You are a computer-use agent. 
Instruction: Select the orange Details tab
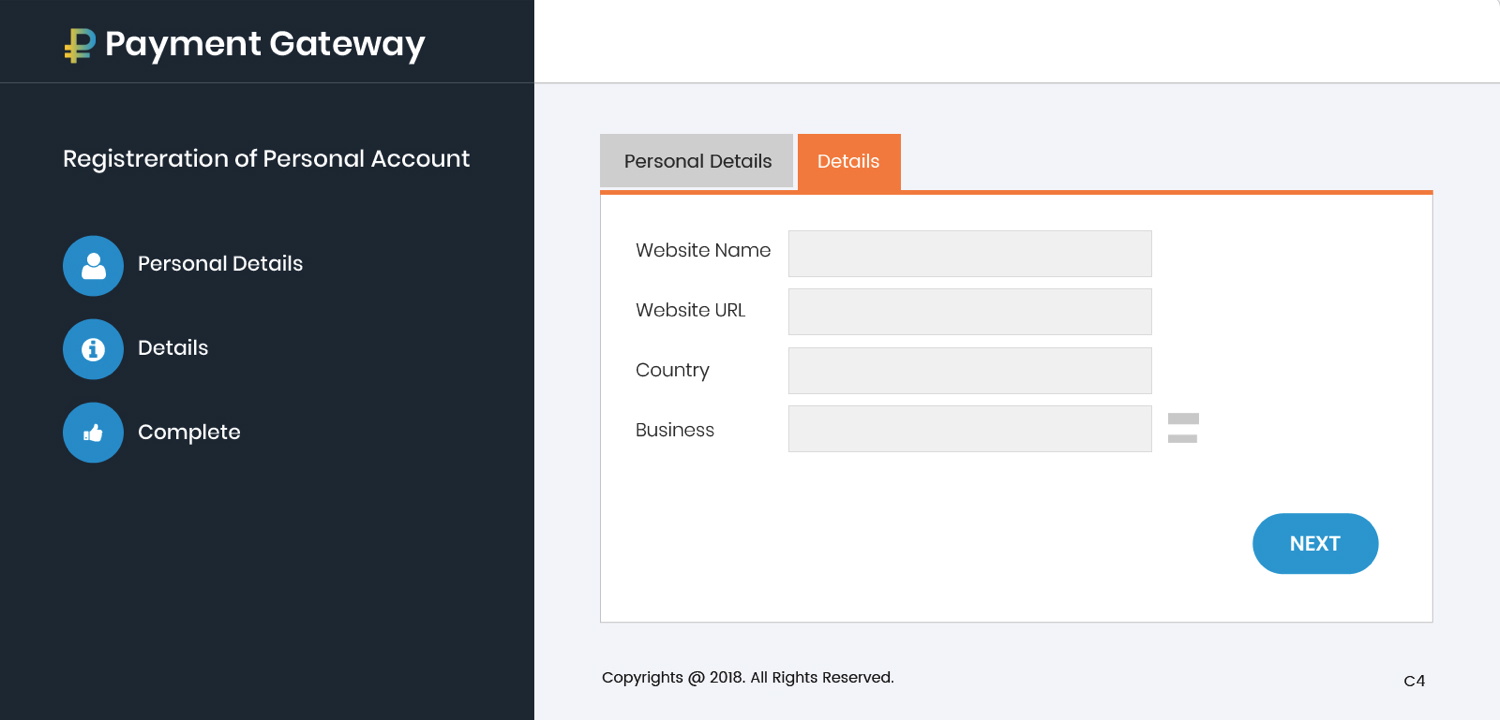point(848,161)
